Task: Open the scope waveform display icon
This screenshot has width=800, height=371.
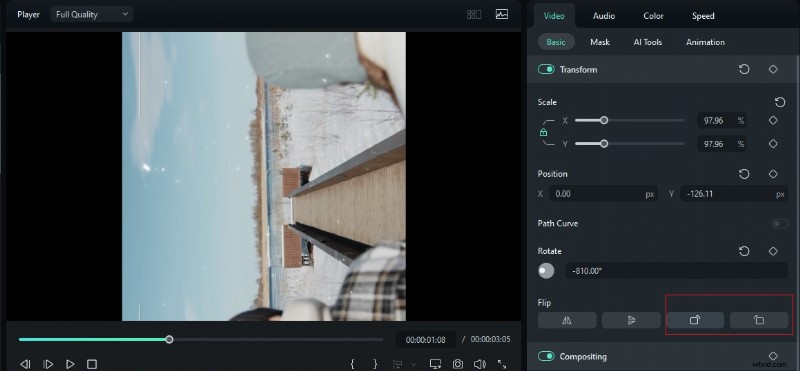Action: [502, 14]
